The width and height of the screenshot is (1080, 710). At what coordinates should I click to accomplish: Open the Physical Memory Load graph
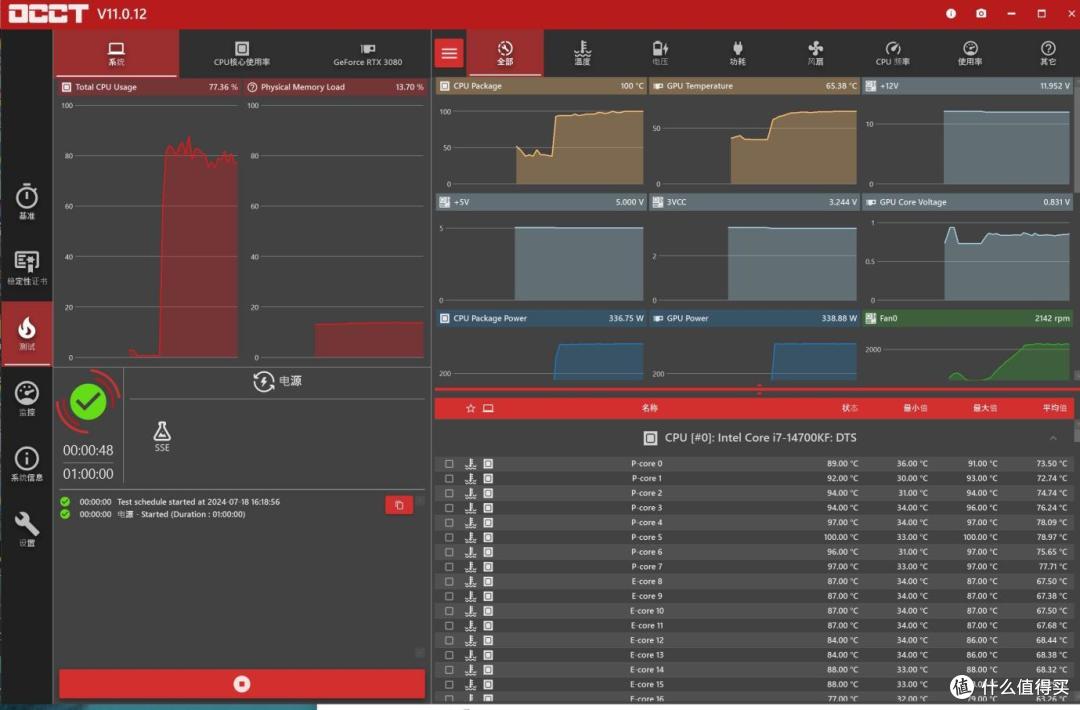tap(335, 220)
